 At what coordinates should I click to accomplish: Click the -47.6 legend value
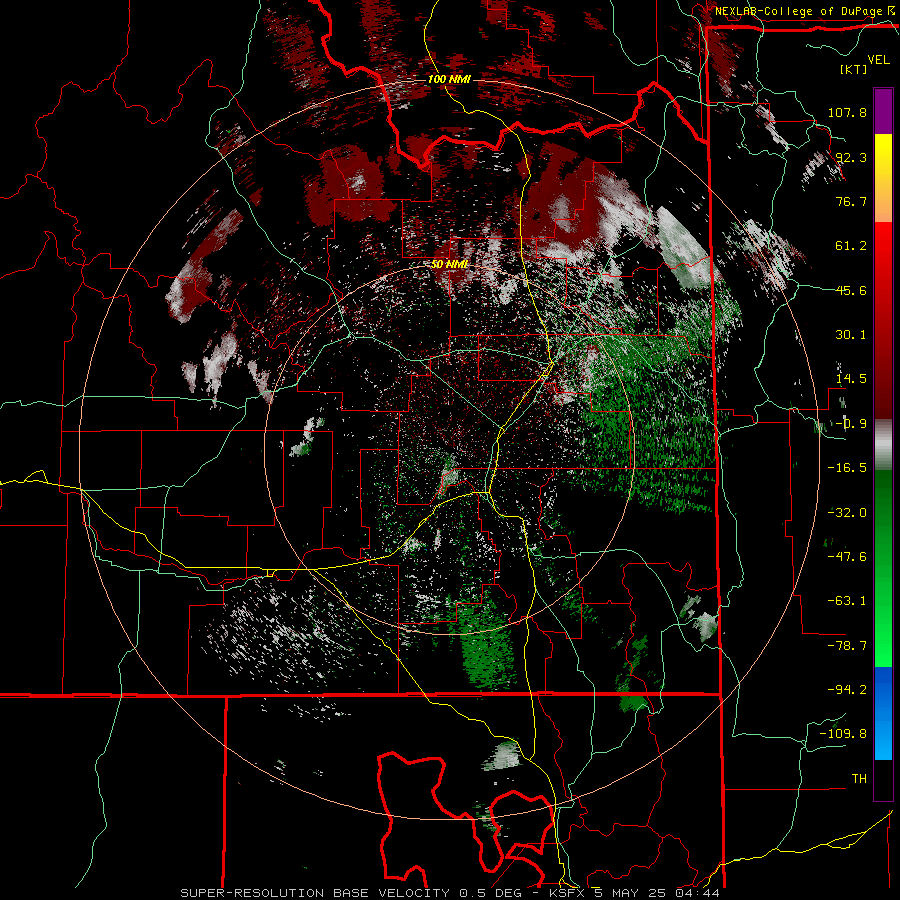(847, 557)
